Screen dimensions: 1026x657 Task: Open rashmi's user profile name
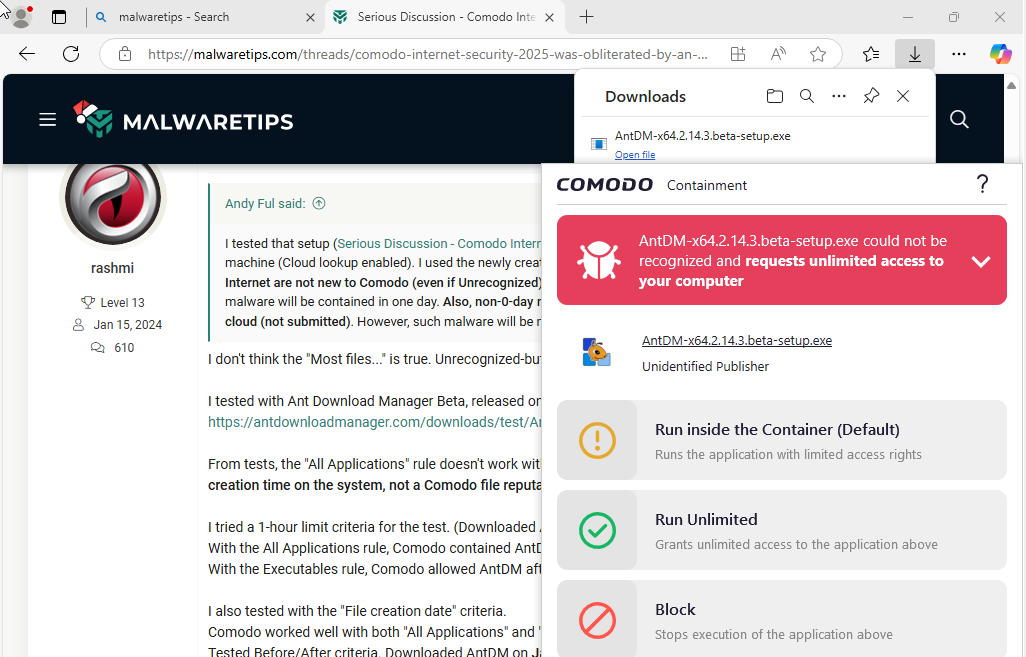113,268
